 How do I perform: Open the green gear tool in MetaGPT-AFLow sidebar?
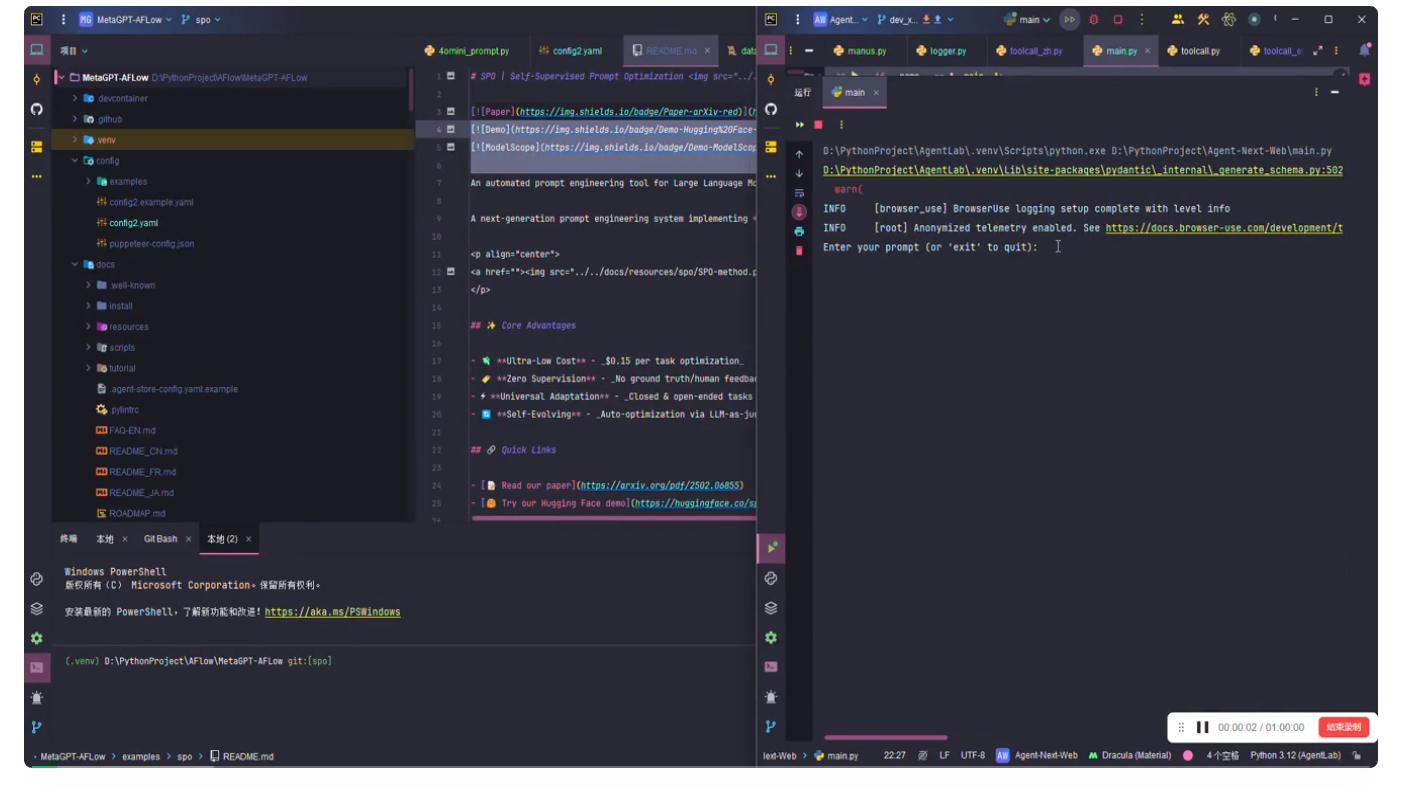coord(37,638)
